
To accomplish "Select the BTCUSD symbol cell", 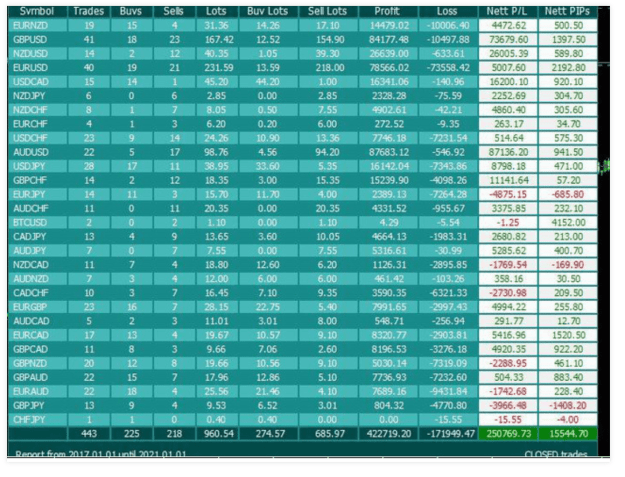I will point(37,223).
